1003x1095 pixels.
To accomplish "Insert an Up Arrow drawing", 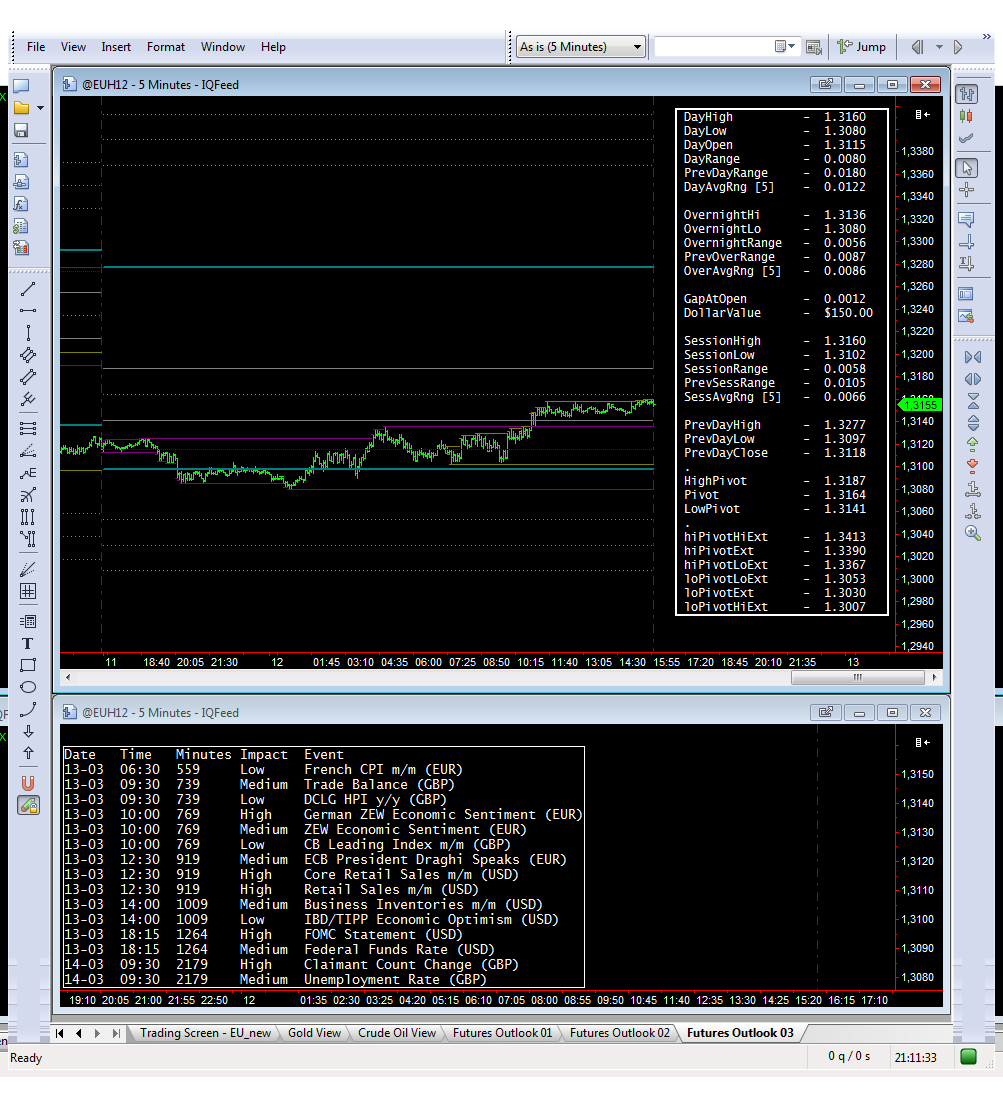I will (x=28, y=753).
